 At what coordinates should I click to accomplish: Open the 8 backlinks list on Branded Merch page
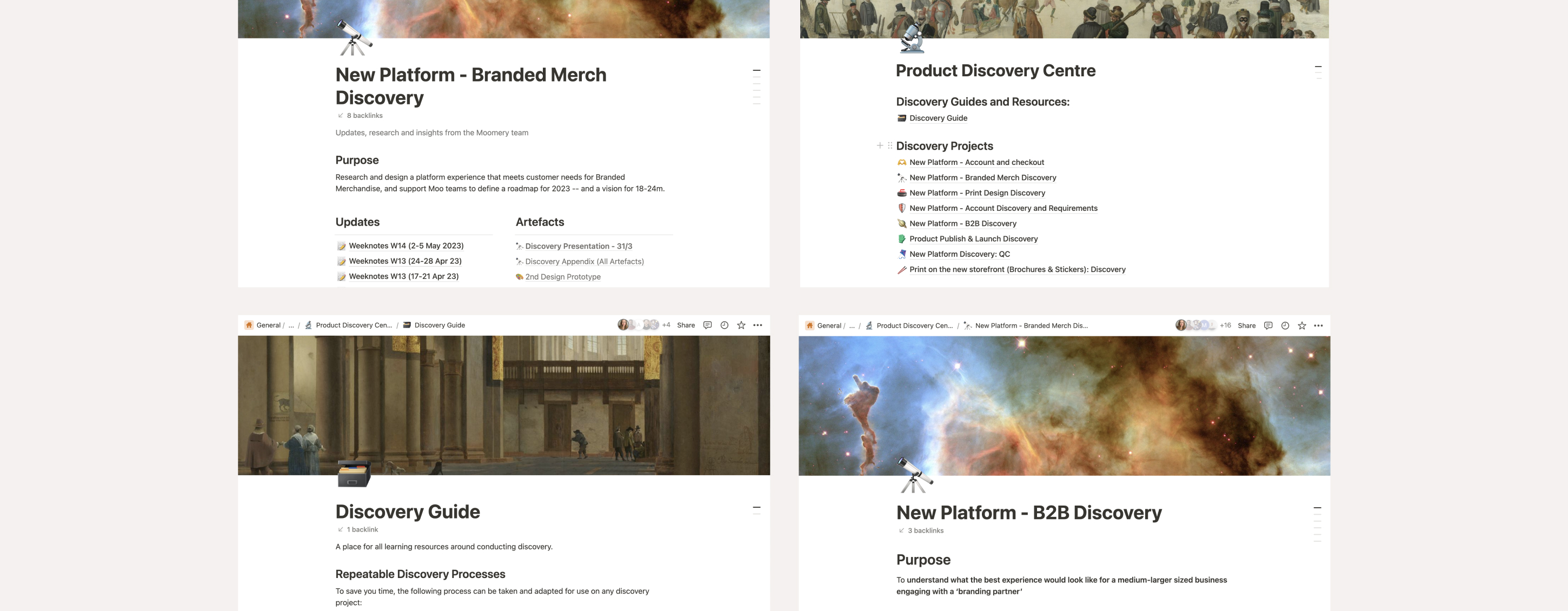pos(360,116)
